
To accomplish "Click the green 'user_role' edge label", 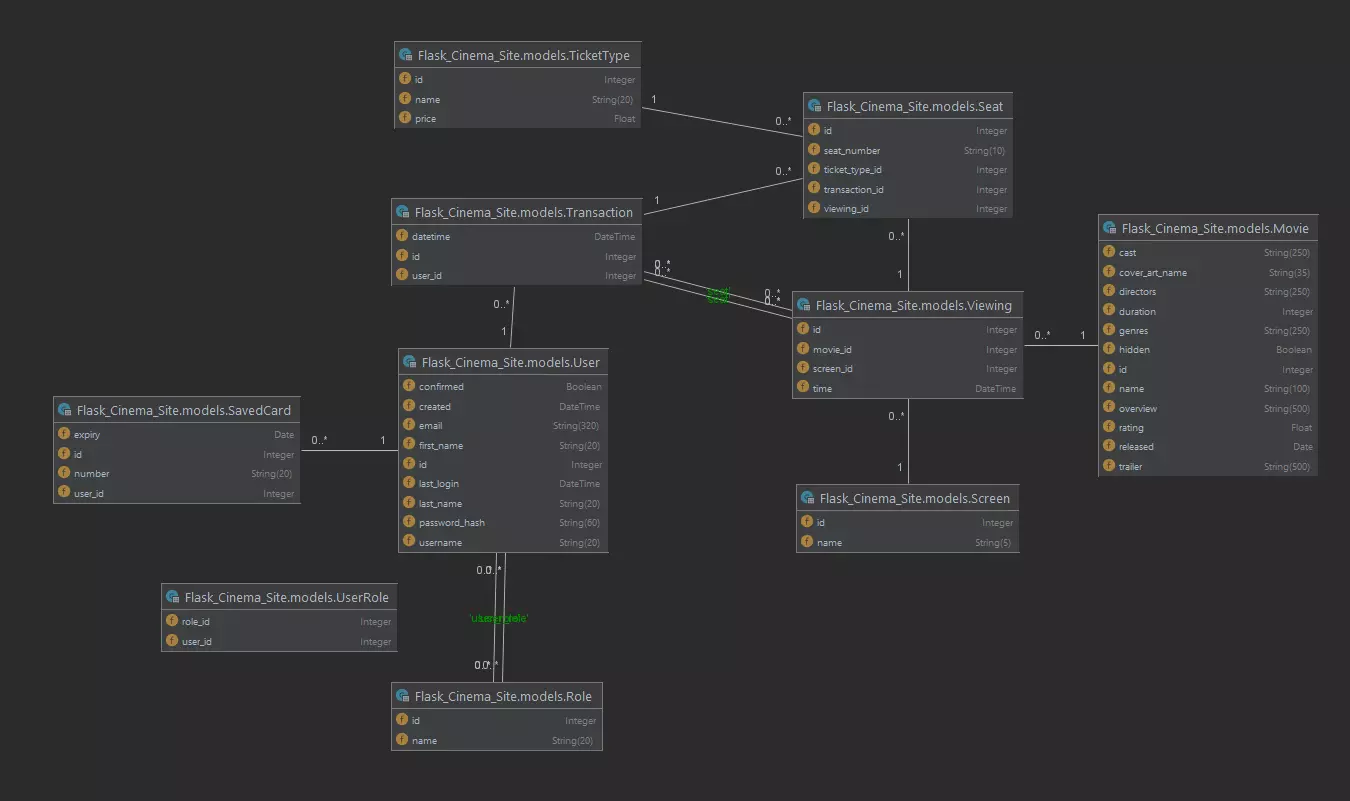I will coord(499,618).
